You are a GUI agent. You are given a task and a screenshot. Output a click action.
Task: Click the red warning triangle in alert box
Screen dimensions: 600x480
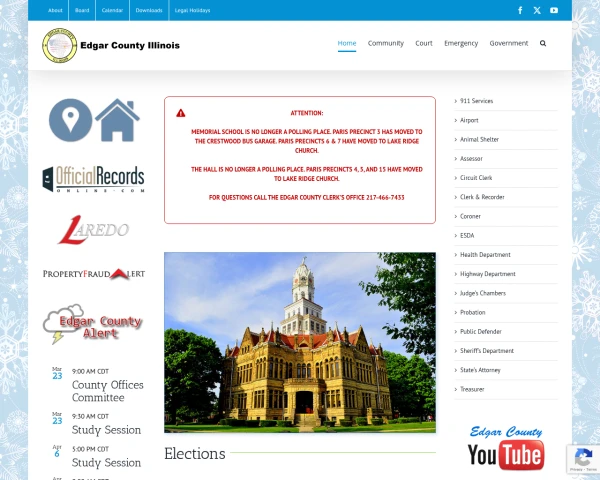coord(181,113)
